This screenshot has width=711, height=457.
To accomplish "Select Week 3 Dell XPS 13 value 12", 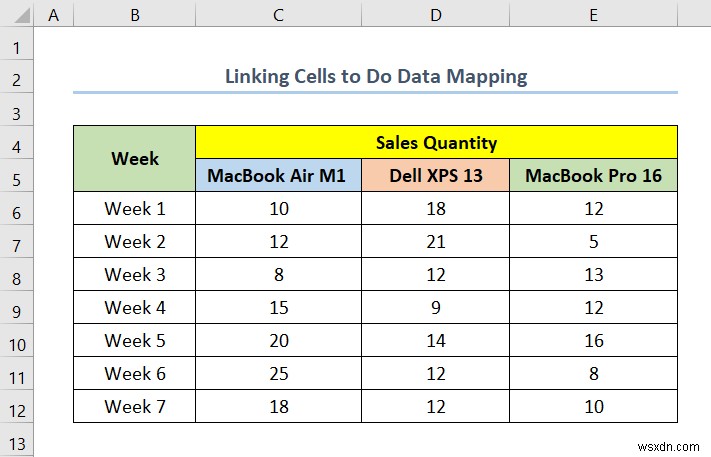I will tap(435, 274).
